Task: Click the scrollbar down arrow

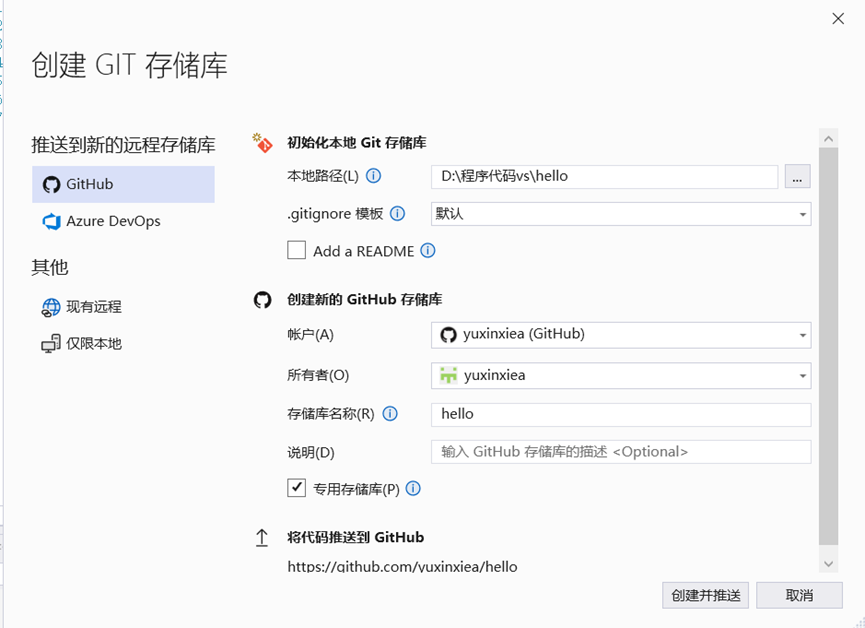Action: tap(829, 563)
